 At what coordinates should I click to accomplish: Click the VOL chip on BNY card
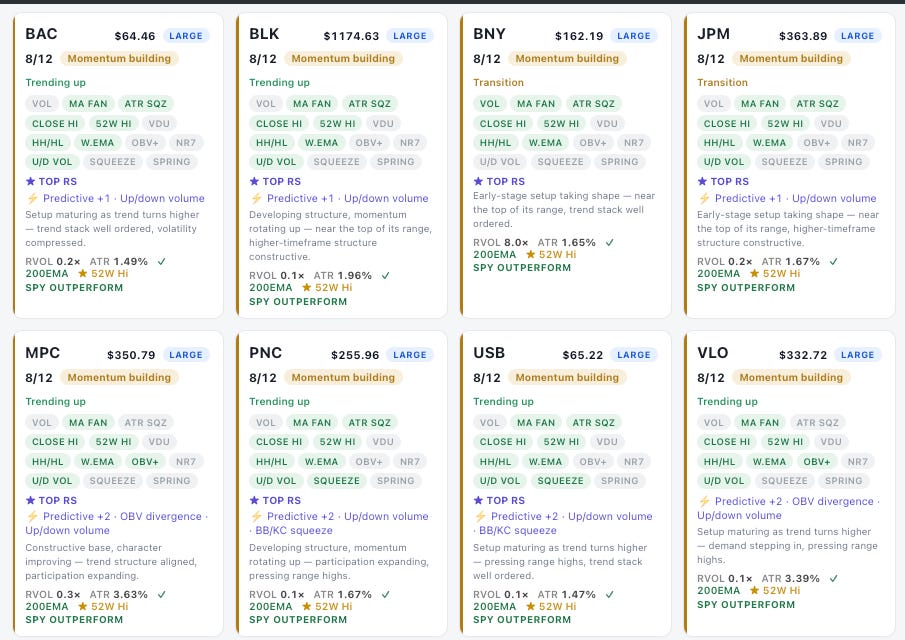tap(489, 104)
